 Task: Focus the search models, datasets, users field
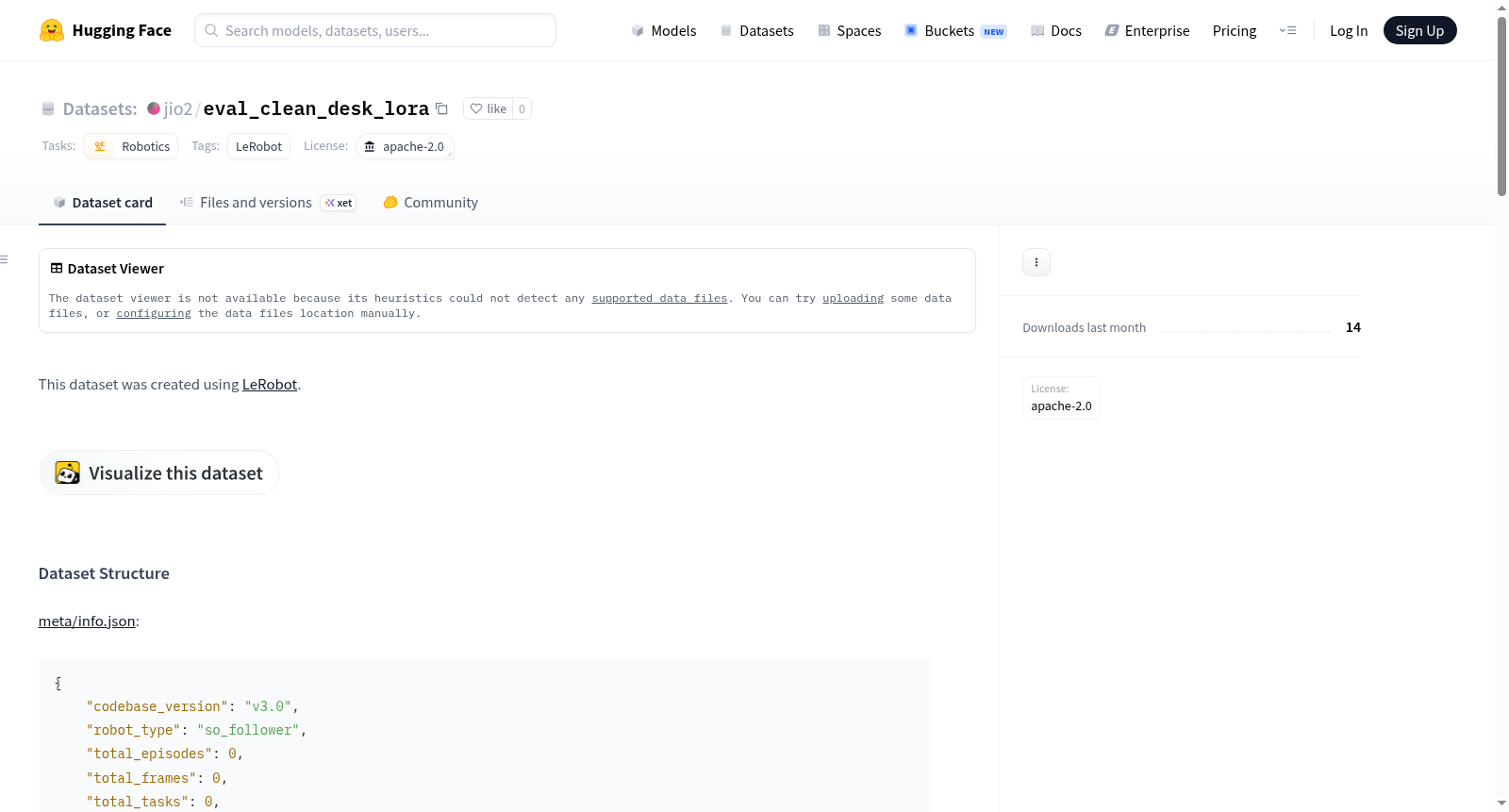(x=375, y=30)
